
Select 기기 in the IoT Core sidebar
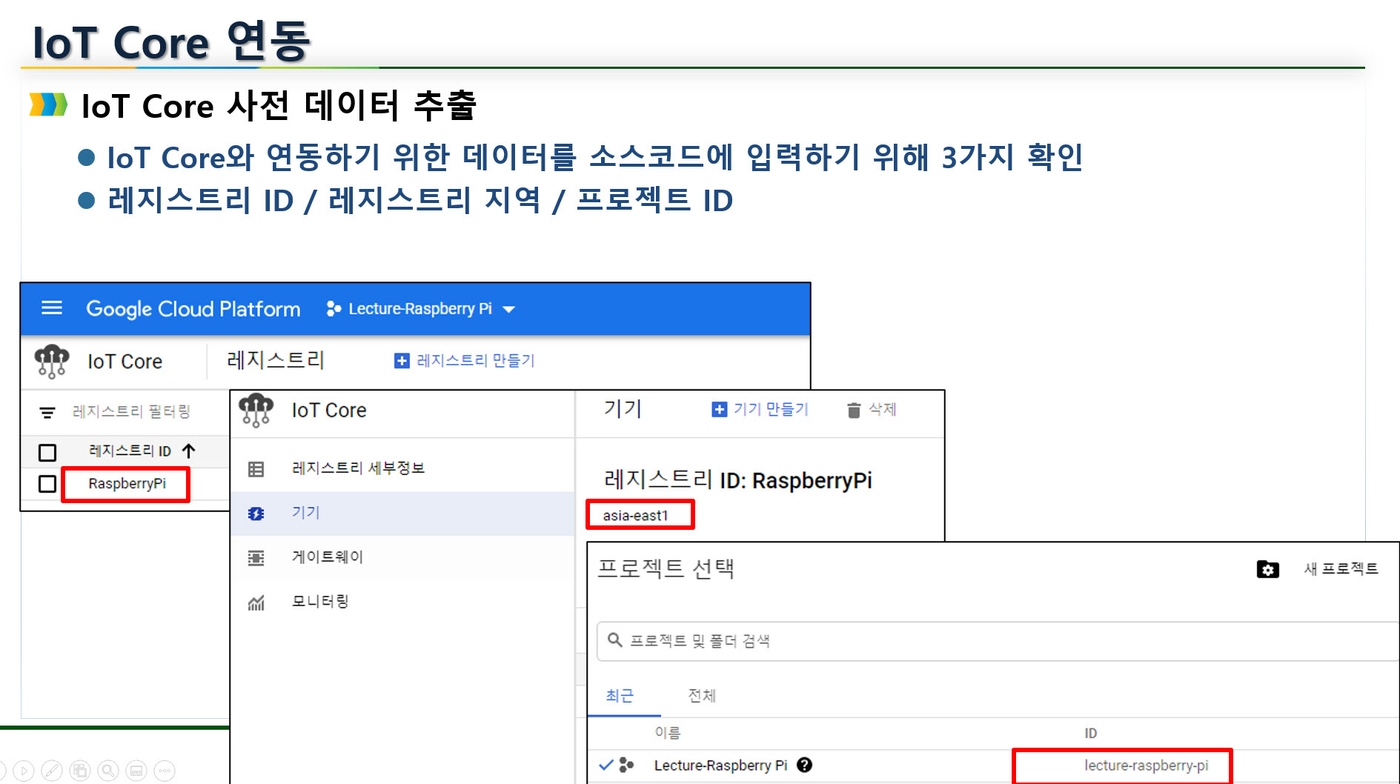pyautogui.click(x=402, y=513)
